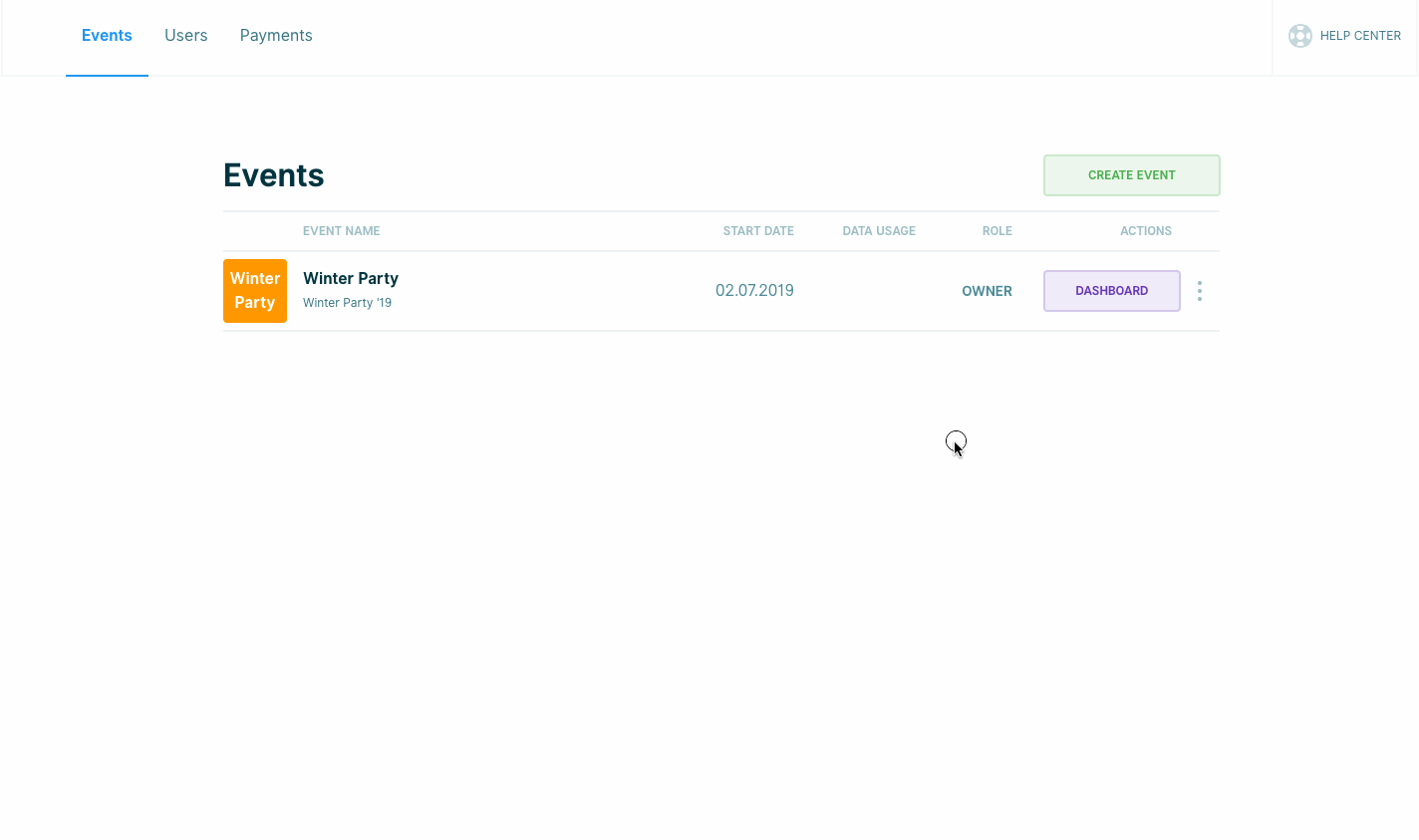Click the ACTIONS column header
Screen dimensions: 1419x840
tap(1145, 231)
